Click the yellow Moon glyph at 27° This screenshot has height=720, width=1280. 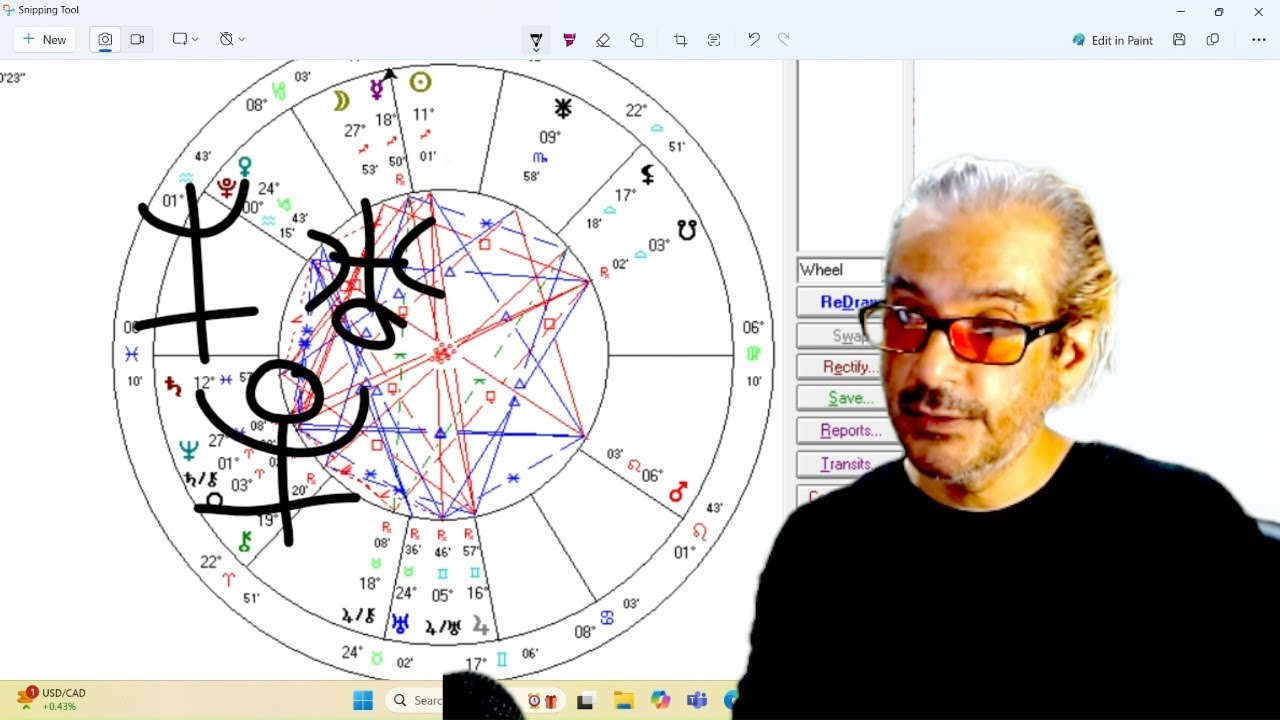[342, 100]
